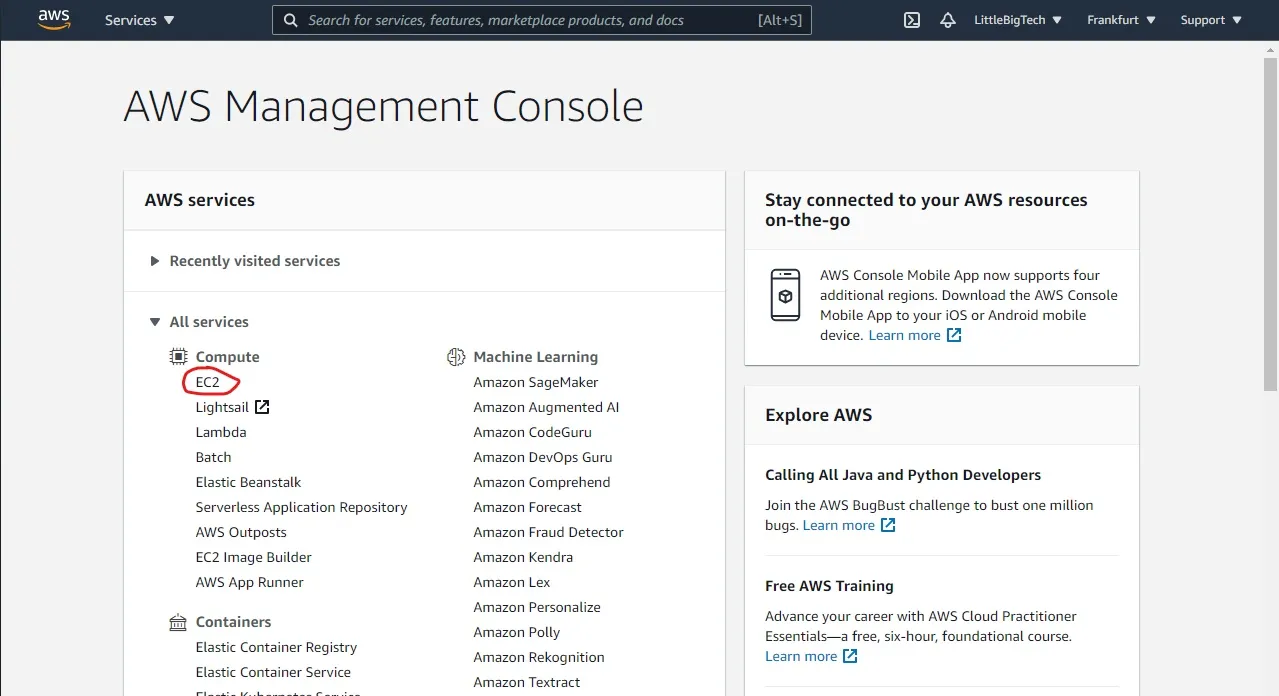Screen dimensions: 1279x696
Task: Click external link icon next to Lightsail
Action: click(262, 407)
